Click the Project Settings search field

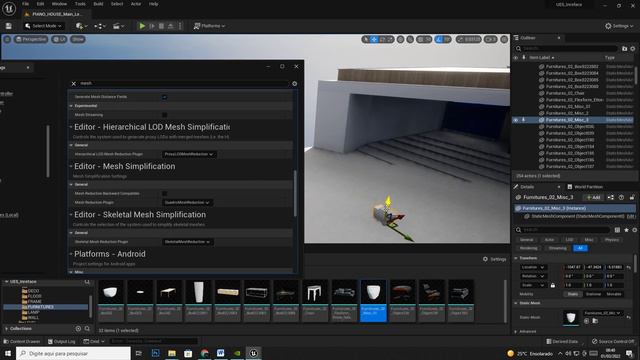184,83
